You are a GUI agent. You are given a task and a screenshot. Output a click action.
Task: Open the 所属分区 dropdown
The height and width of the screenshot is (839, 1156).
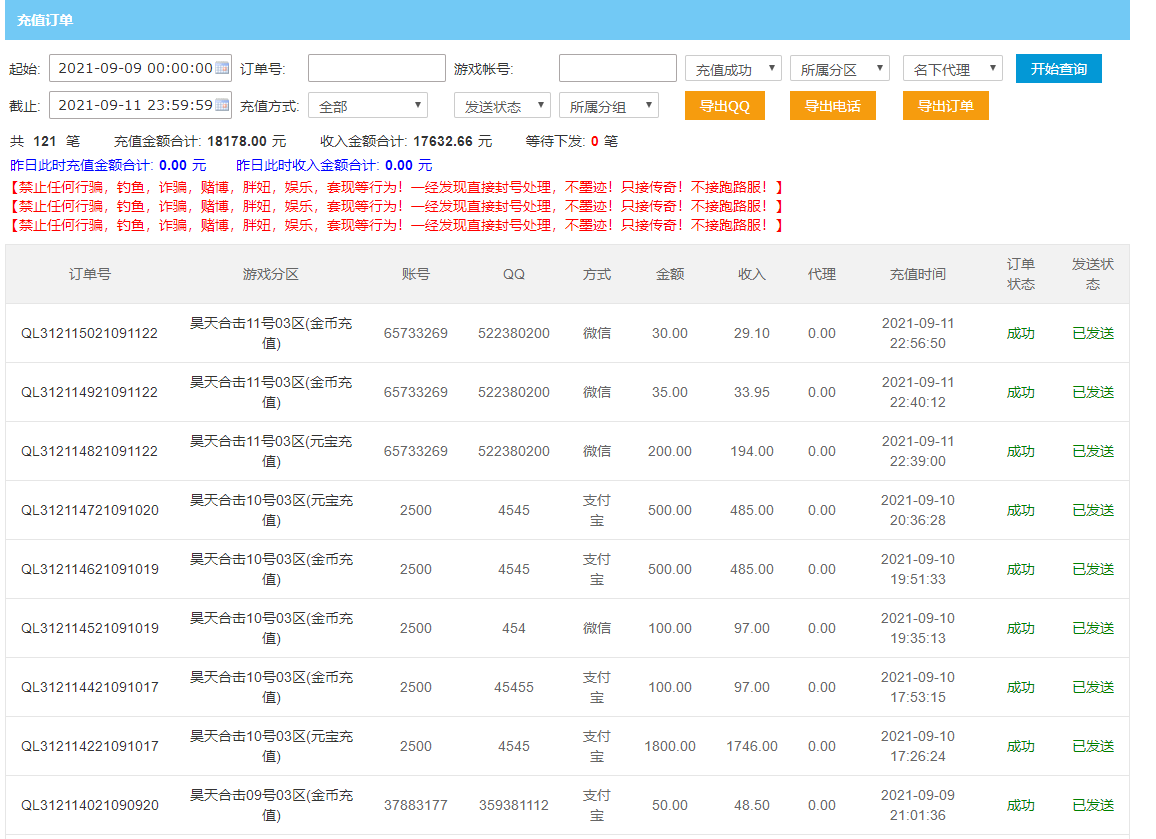click(x=839, y=69)
